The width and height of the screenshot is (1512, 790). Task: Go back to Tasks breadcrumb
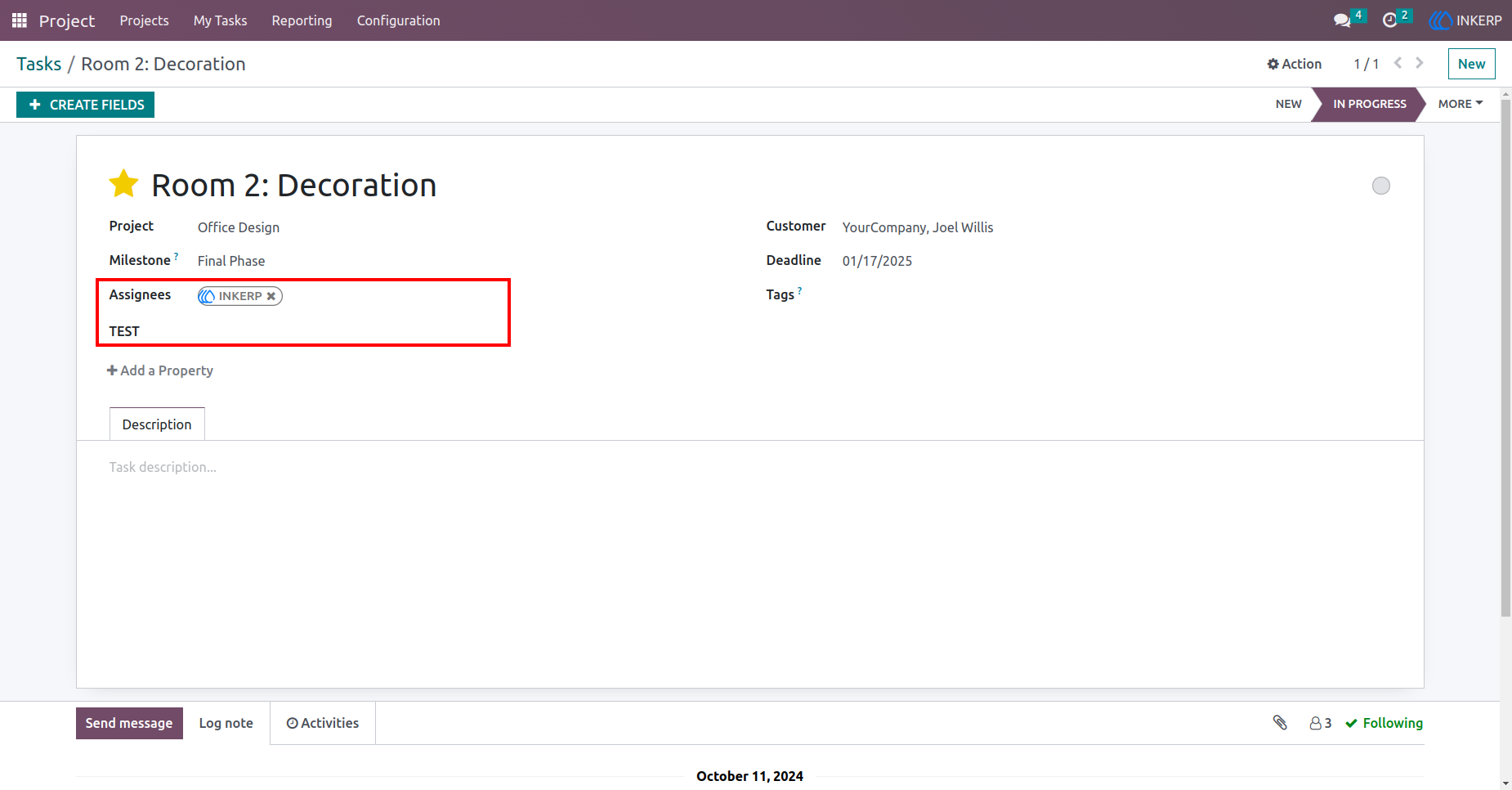click(39, 64)
